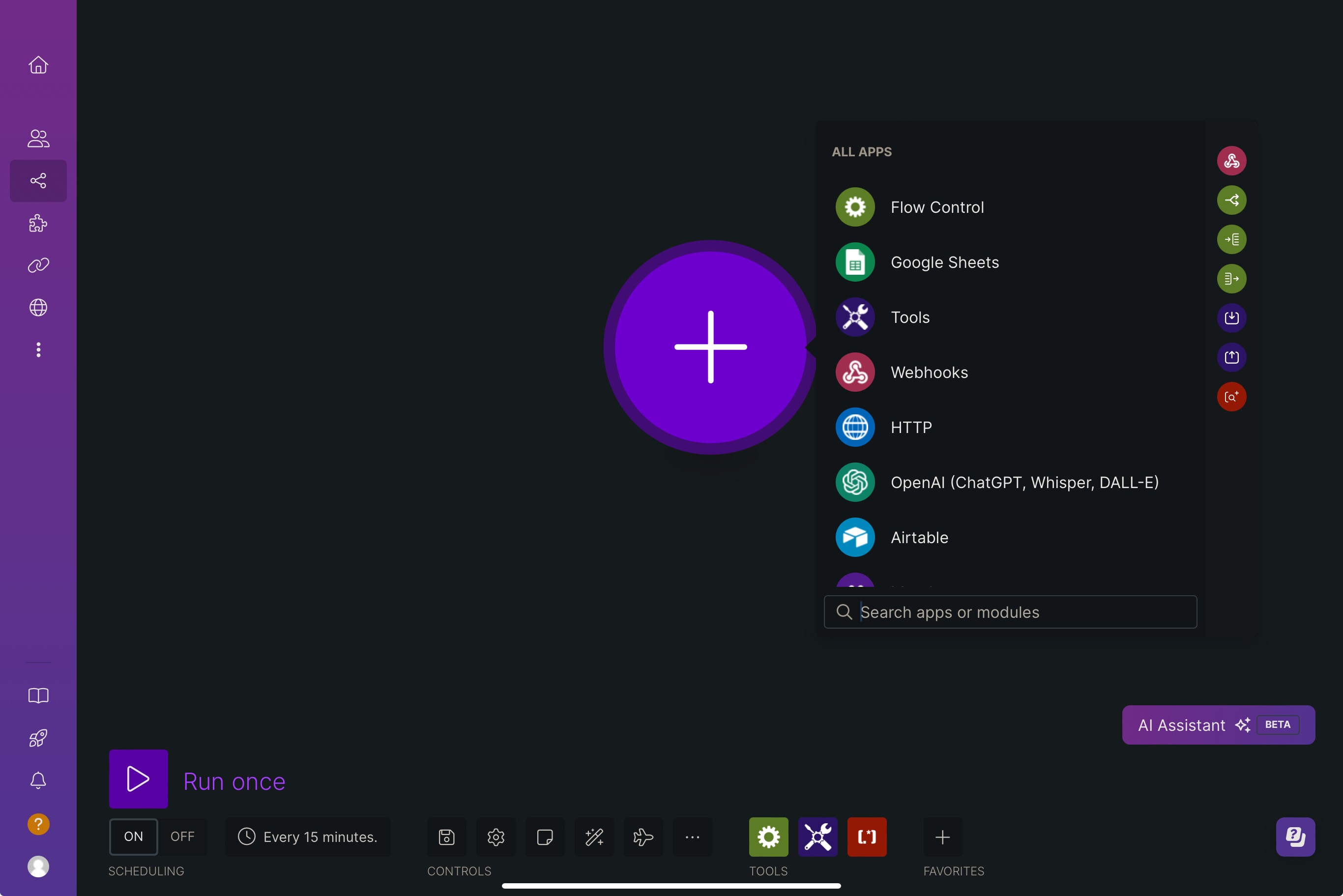Viewport: 1343px width, 896px height.
Task: Open the Team icon in sidebar
Action: tap(38, 138)
